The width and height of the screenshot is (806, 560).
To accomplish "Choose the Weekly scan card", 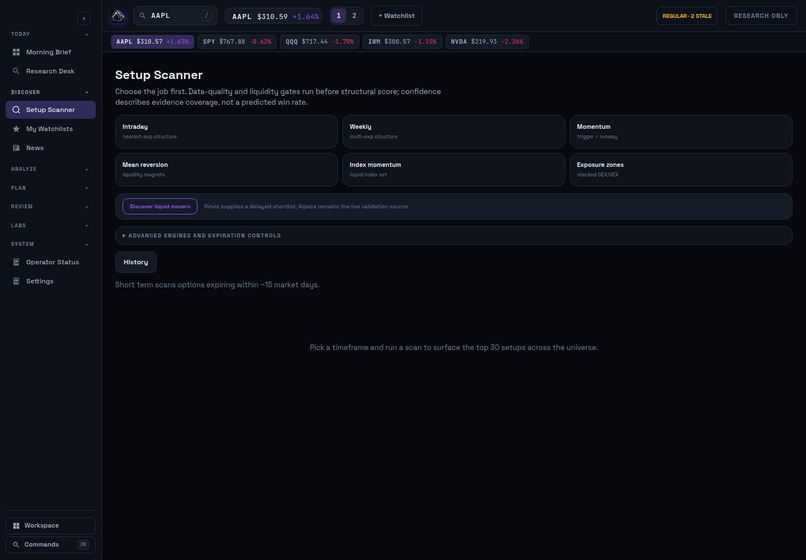I will pos(453,132).
